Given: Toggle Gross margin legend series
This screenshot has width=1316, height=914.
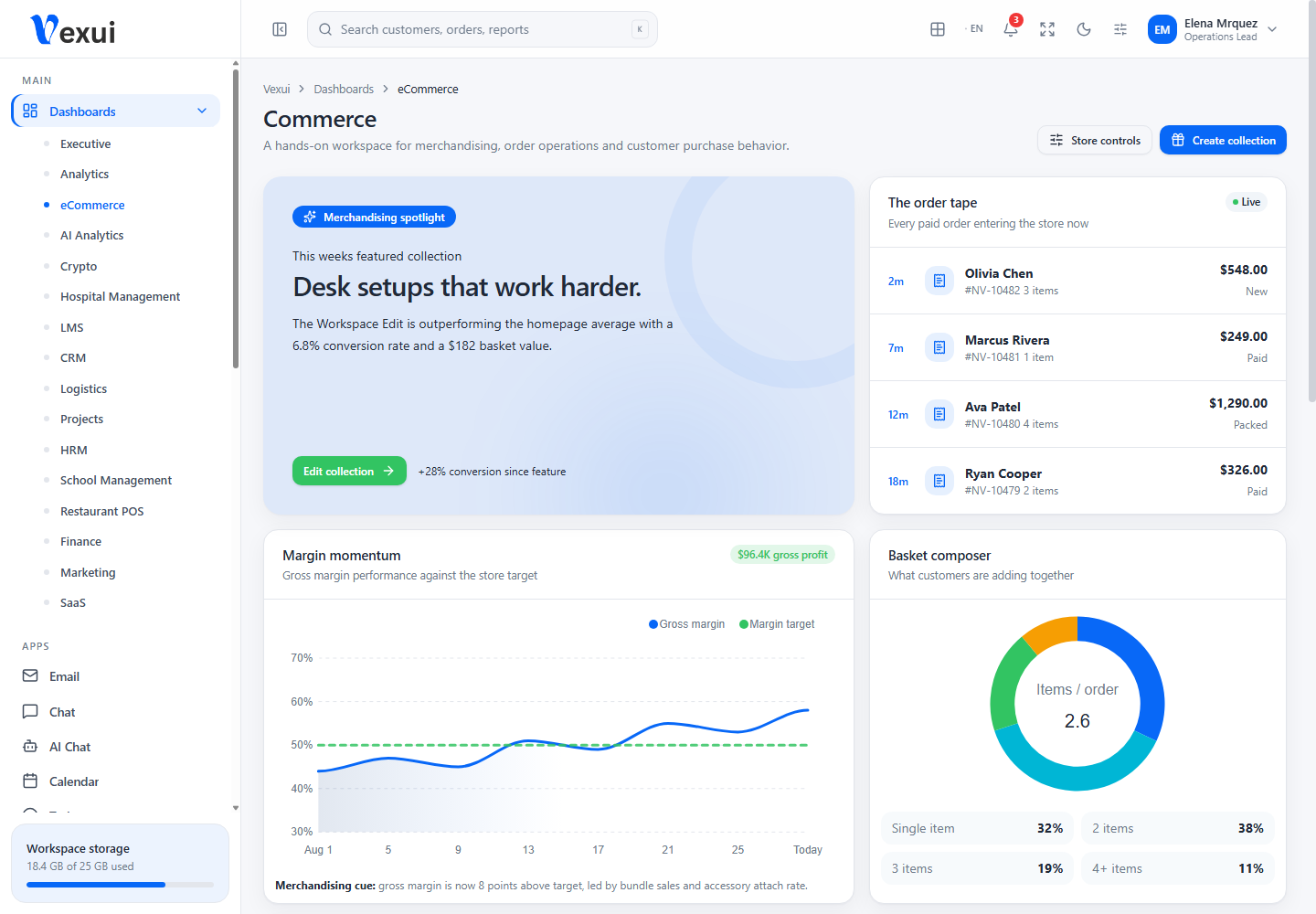Looking at the screenshot, I should coord(686,624).
